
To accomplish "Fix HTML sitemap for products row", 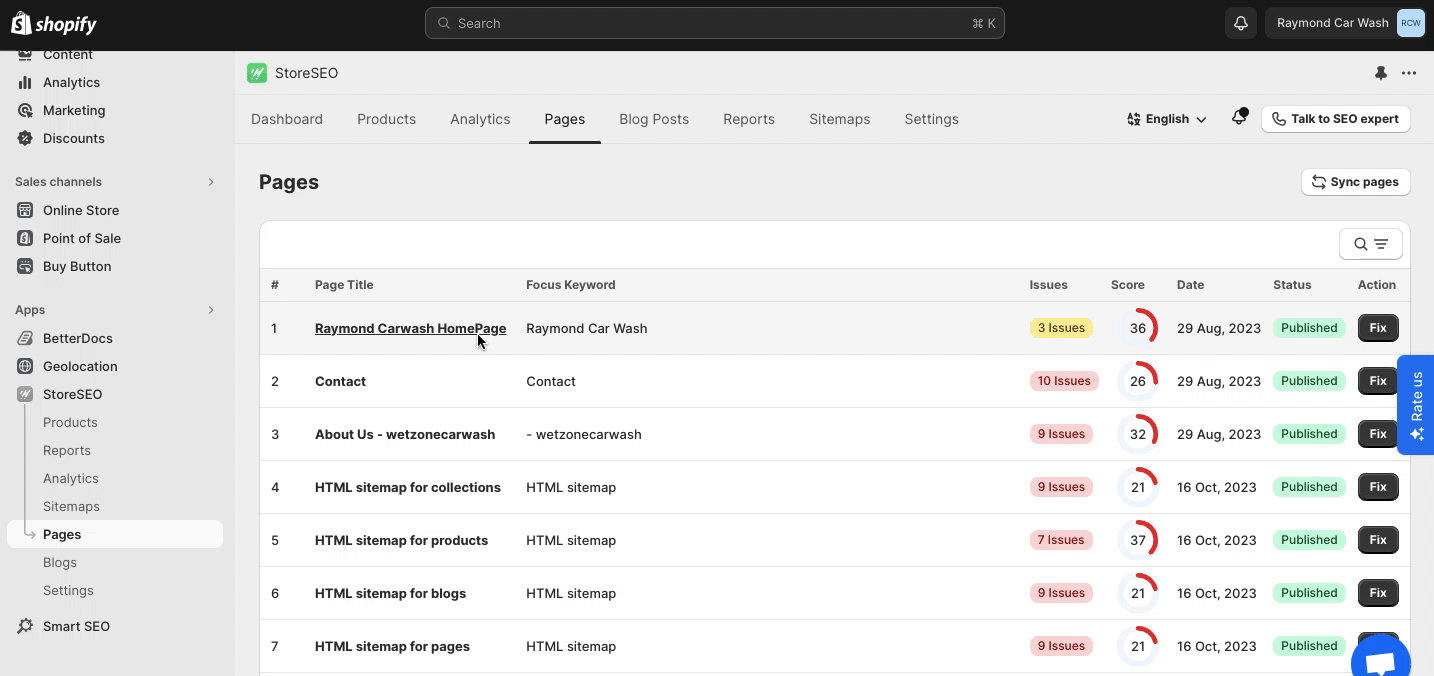I will (1378, 540).
